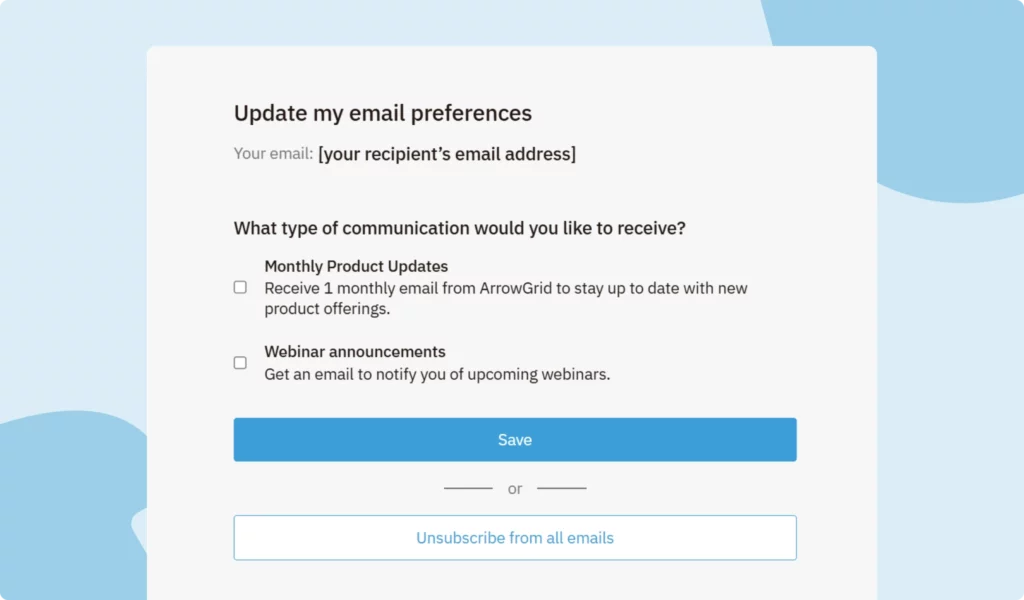Click the Update my email preferences heading
Image resolution: width=1024 pixels, height=600 pixels.
[383, 113]
